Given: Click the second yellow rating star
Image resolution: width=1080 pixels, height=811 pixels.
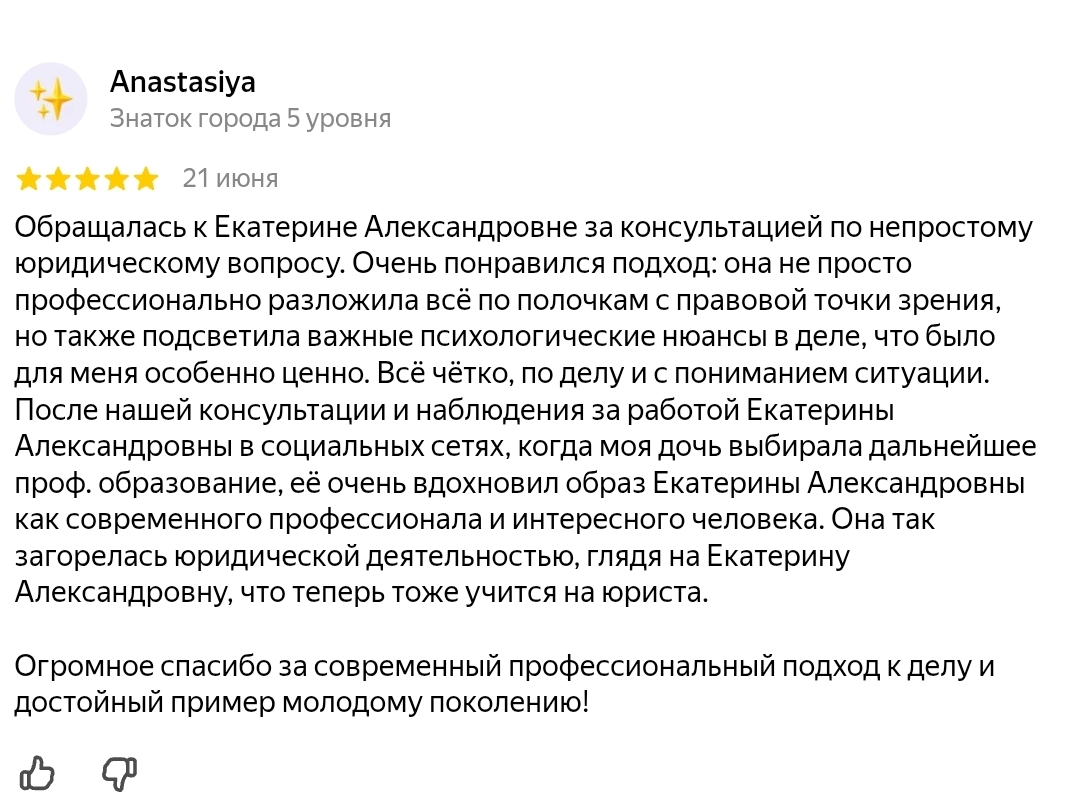Looking at the screenshot, I should pyautogui.click(x=58, y=179).
